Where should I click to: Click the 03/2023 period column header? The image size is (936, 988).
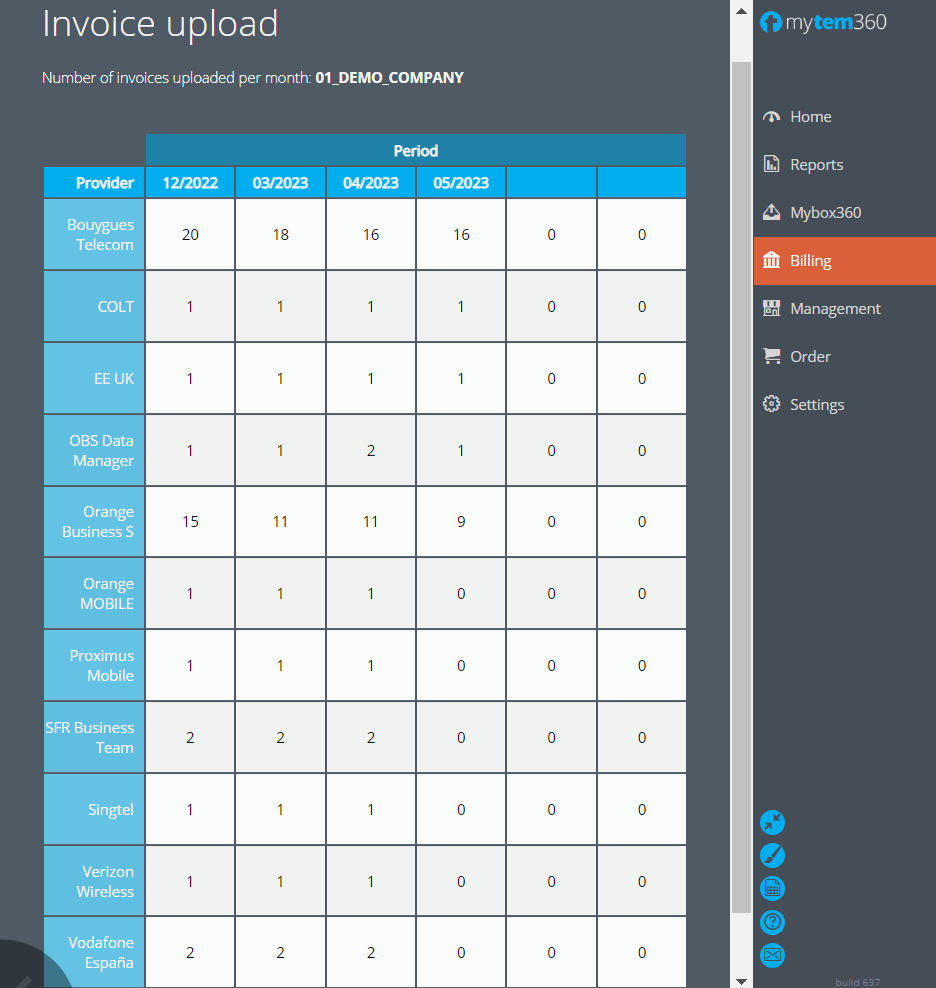280,183
